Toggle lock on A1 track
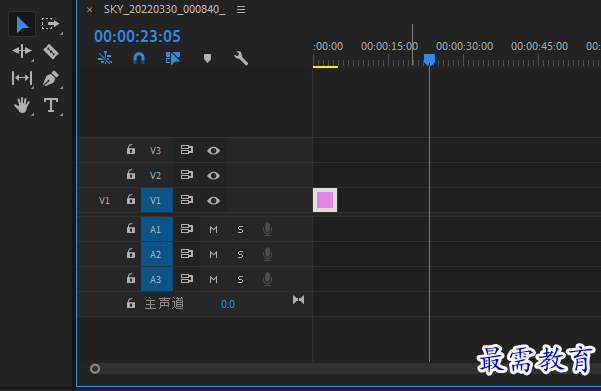Screen dimensions: 601x391 coord(131,229)
